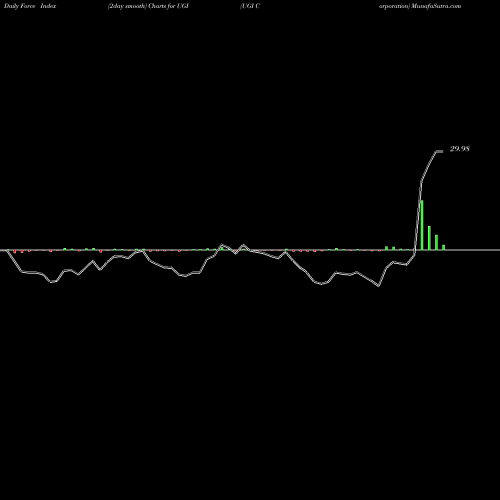The image size is (500, 500).
Task: Click the MunafaSutra.com watermark text
Action: point(436,6)
